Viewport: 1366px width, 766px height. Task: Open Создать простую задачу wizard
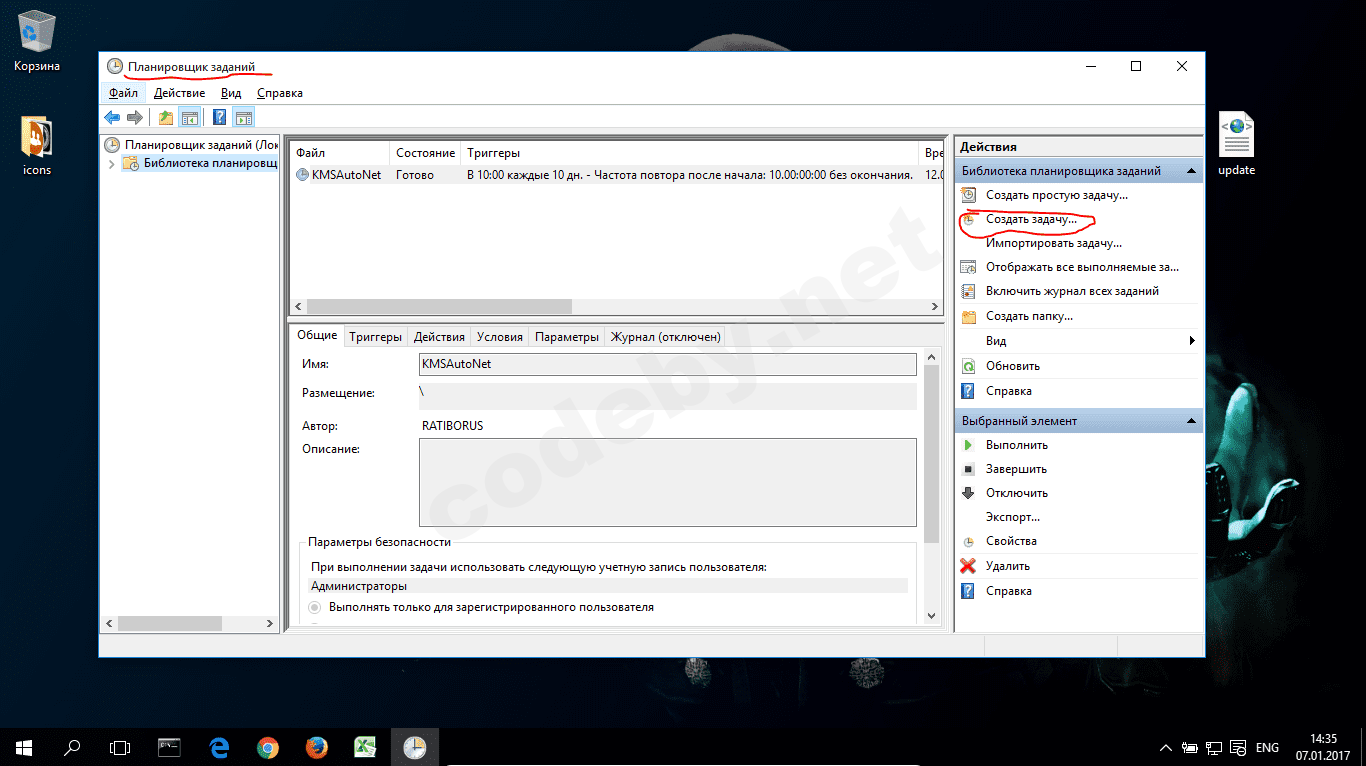point(1056,196)
